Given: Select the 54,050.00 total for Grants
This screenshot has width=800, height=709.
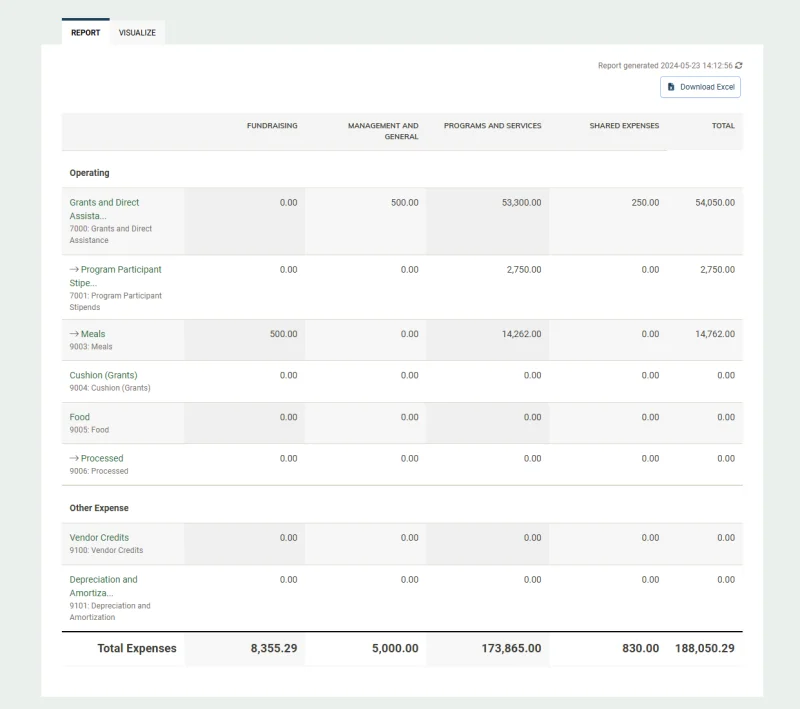Looking at the screenshot, I should click(x=715, y=202).
